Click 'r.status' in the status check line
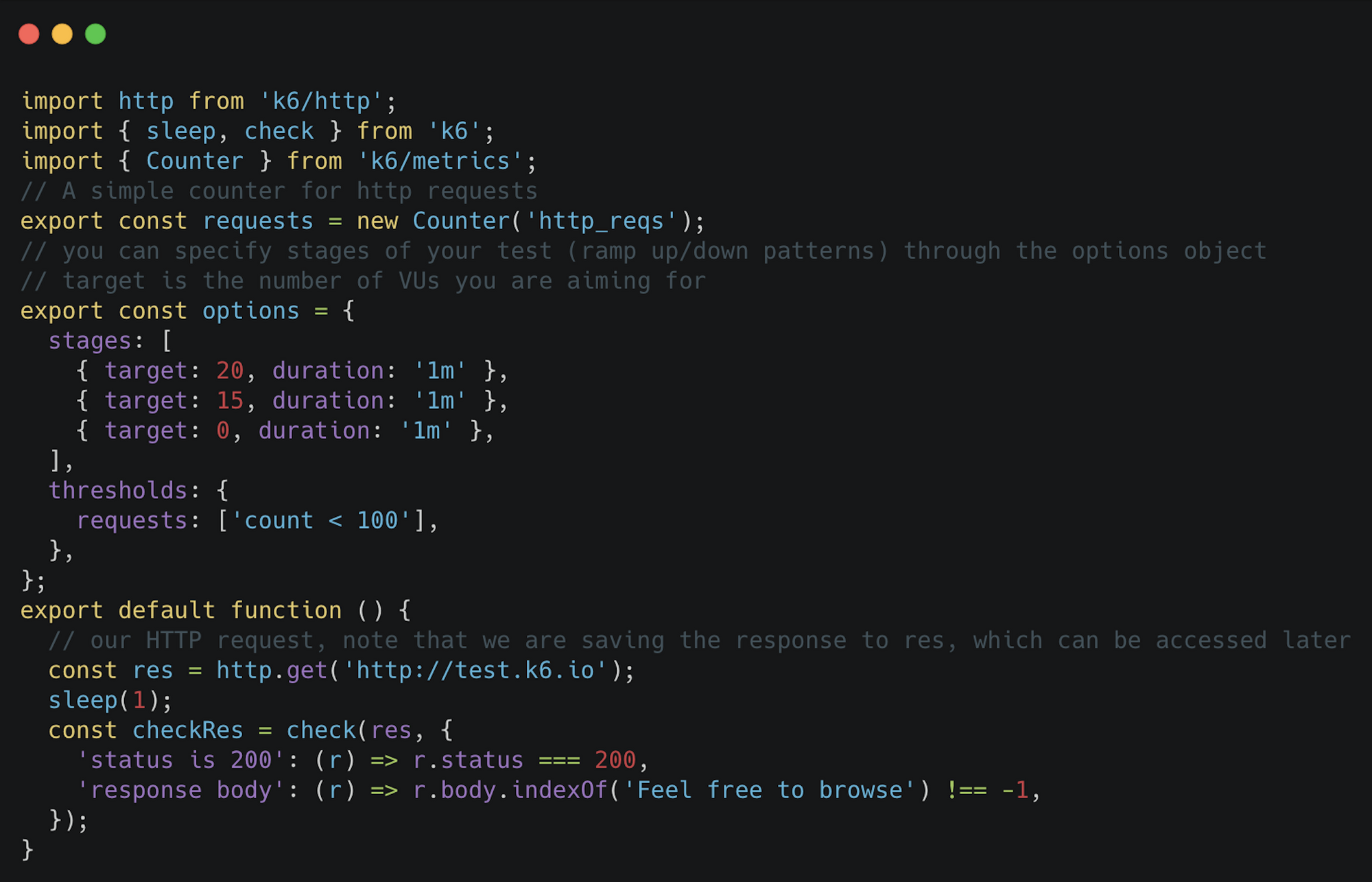 [x=468, y=761]
